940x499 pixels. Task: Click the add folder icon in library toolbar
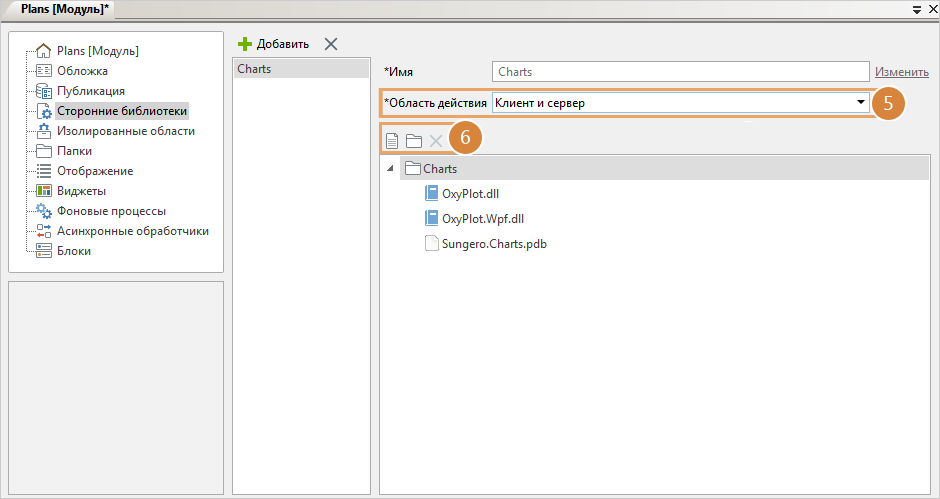point(413,141)
